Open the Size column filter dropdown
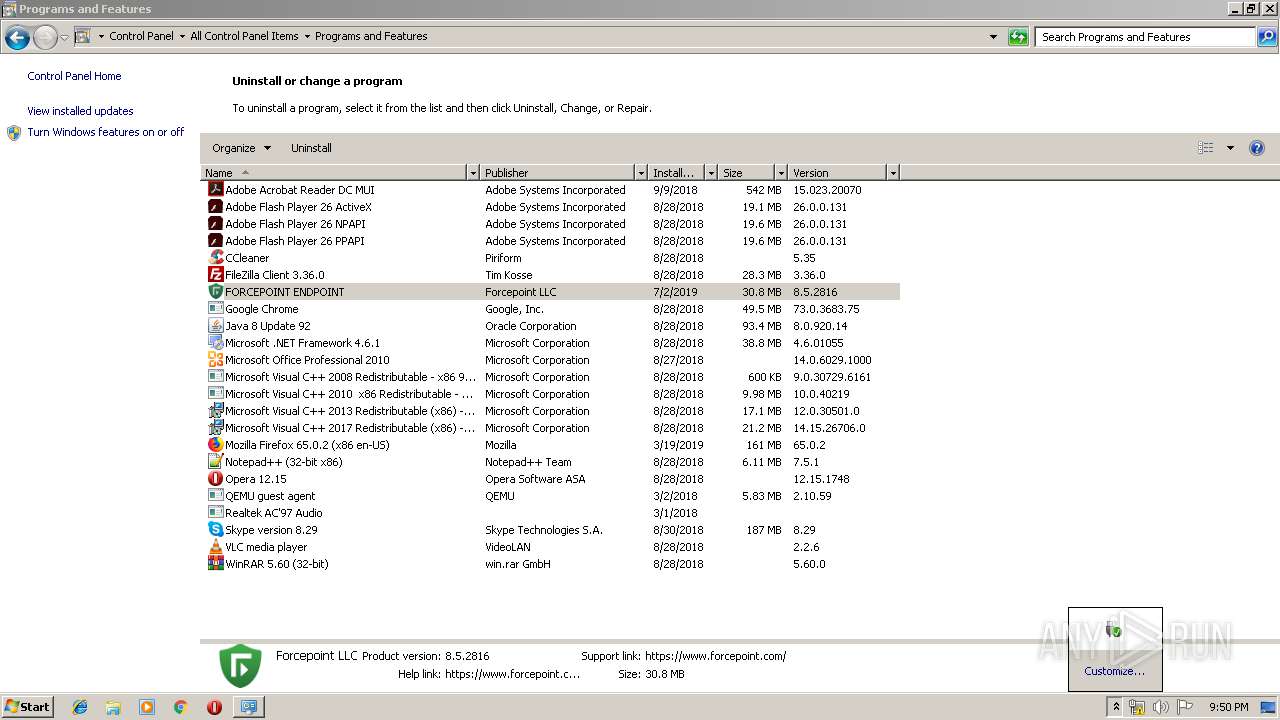 pyautogui.click(x=781, y=172)
